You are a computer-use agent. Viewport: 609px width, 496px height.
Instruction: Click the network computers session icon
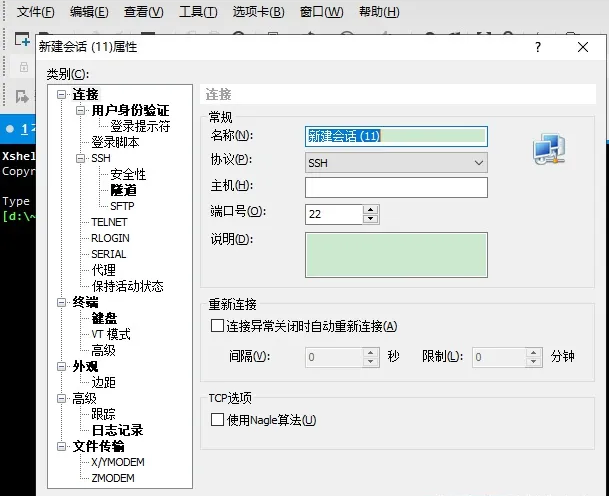(549, 148)
